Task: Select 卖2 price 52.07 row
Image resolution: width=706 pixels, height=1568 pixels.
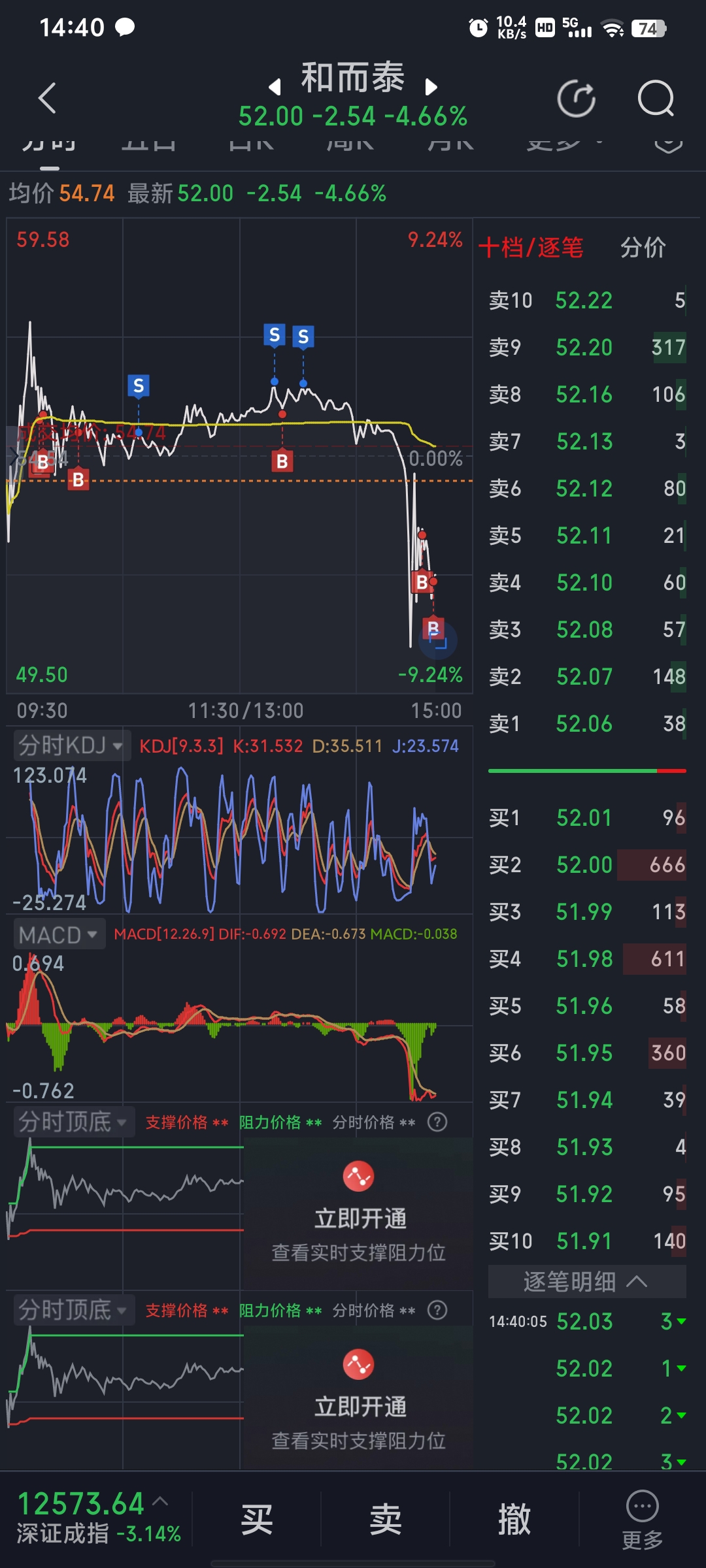Action: pyautogui.click(x=587, y=677)
